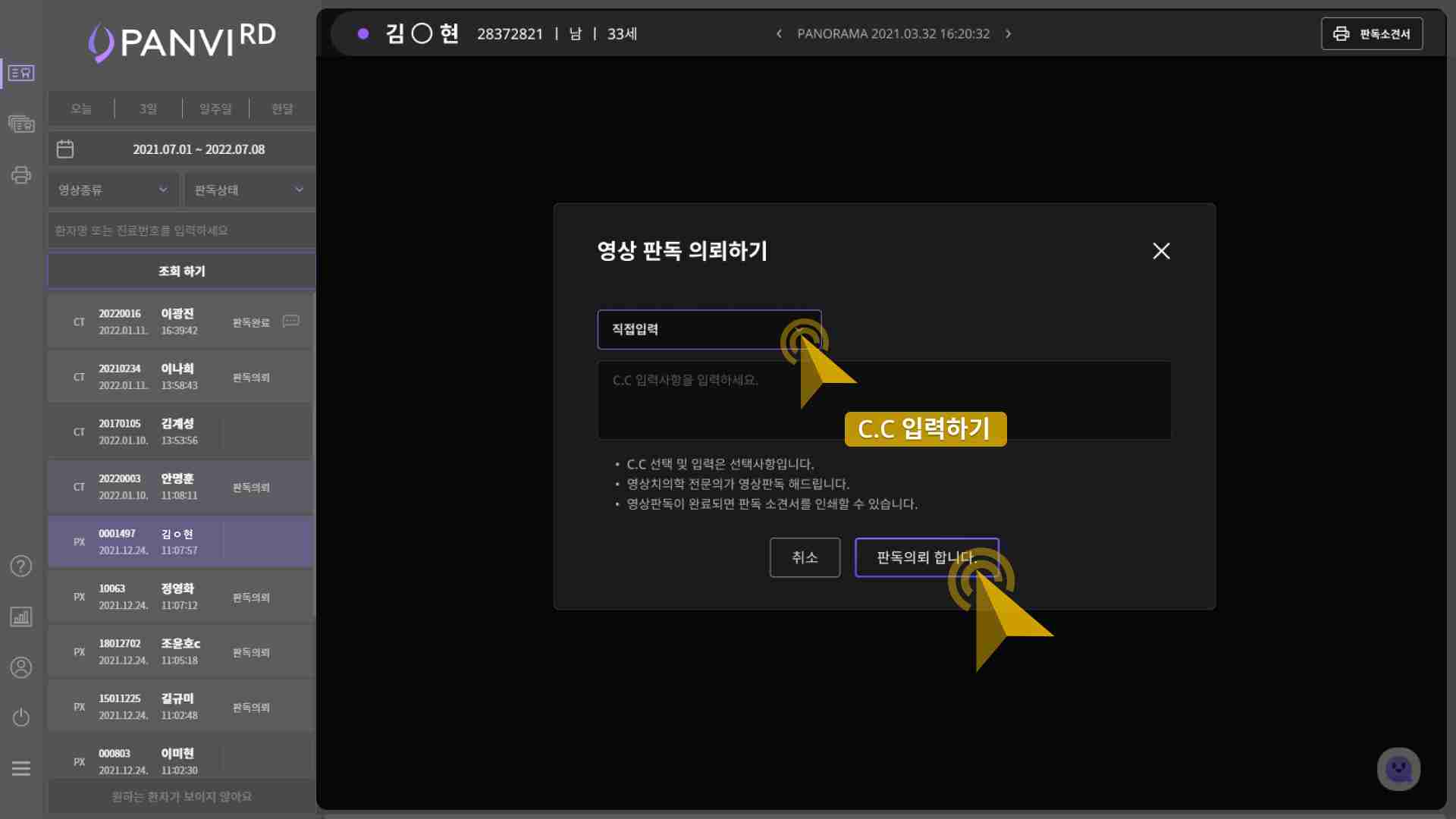This screenshot has width=1456, height=819.
Task: Click the 조회 하기 button
Action: (x=181, y=271)
